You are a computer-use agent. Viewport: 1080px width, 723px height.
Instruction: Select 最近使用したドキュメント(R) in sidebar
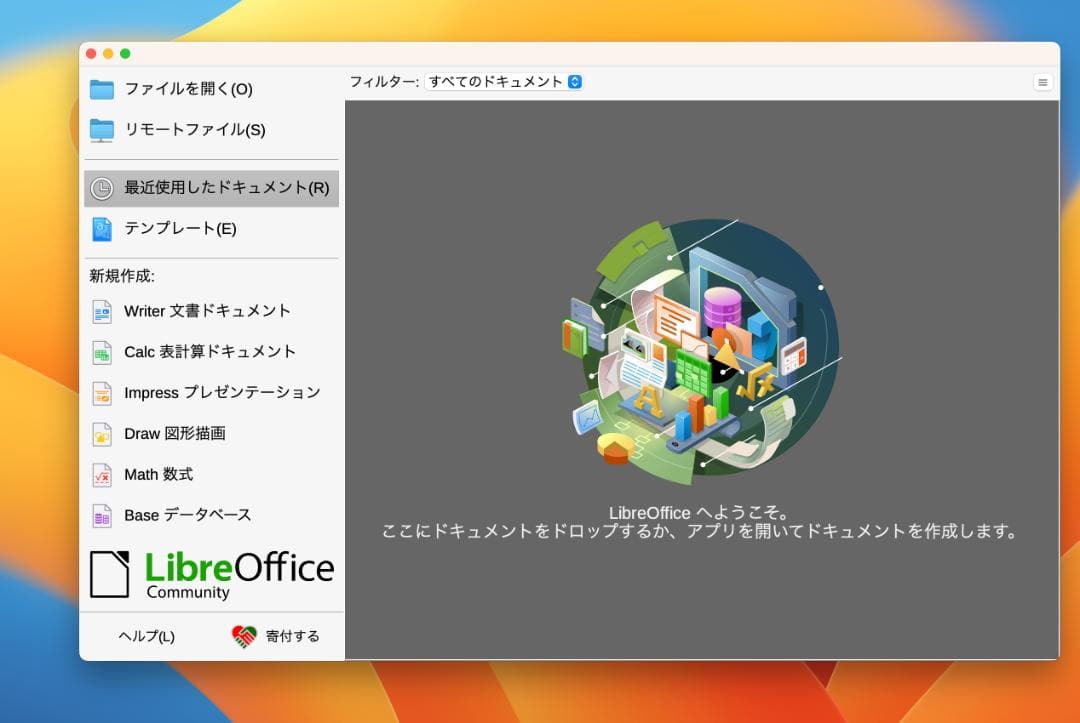226,188
